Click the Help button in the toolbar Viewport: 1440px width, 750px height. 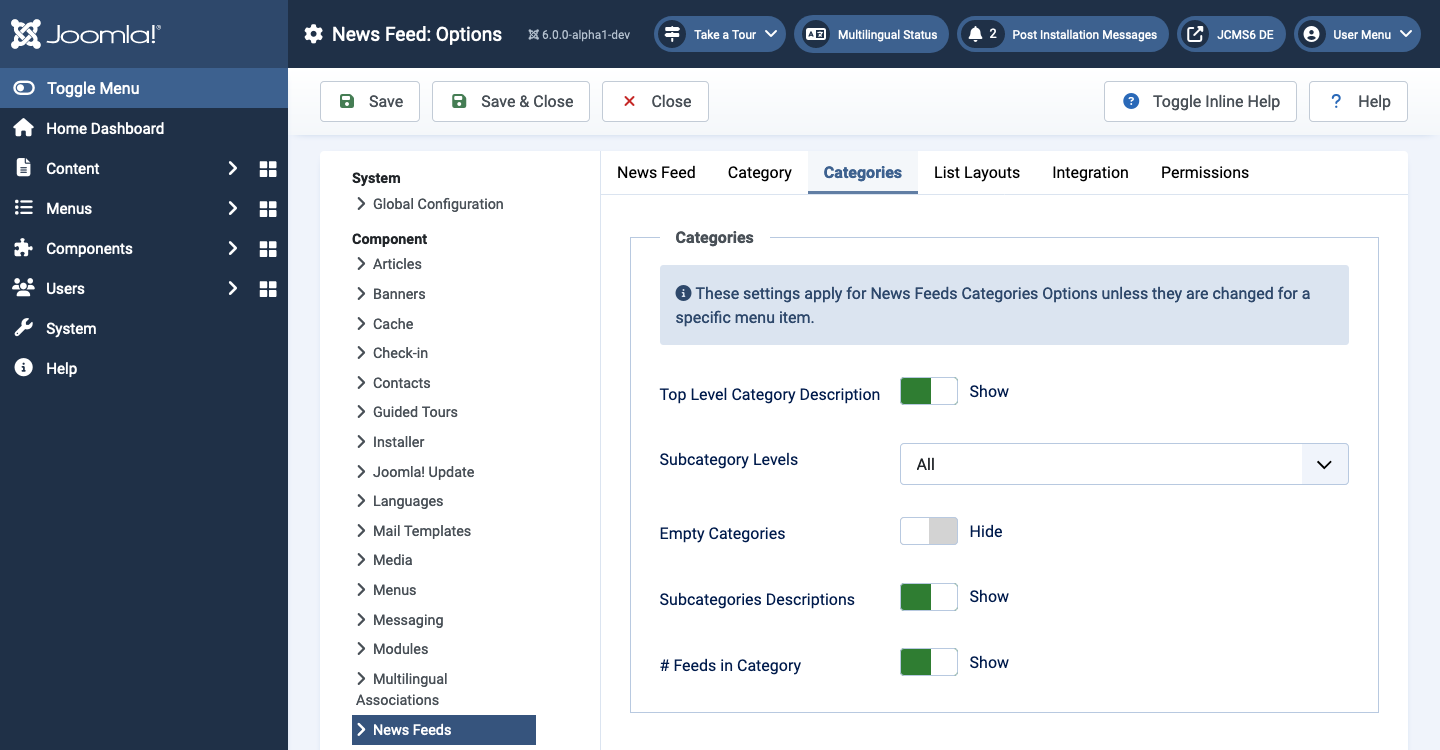pyautogui.click(x=1358, y=101)
